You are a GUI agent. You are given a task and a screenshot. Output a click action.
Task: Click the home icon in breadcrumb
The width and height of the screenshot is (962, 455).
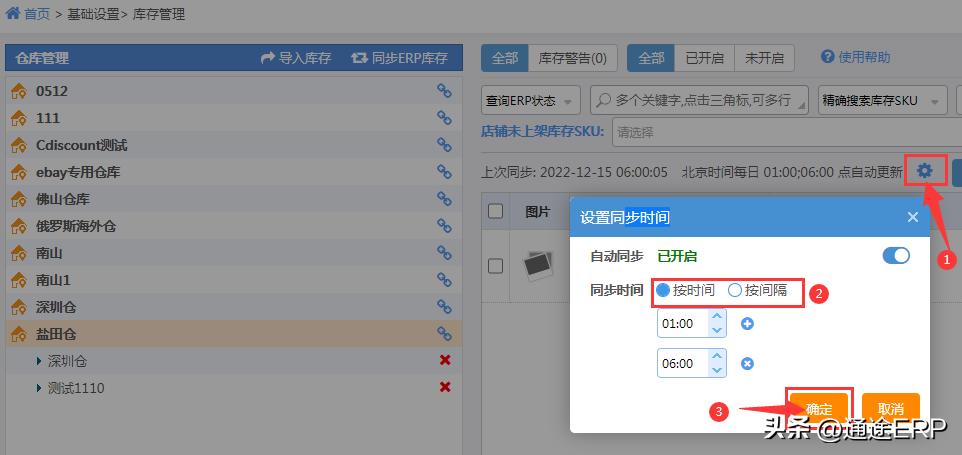click(x=12, y=13)
